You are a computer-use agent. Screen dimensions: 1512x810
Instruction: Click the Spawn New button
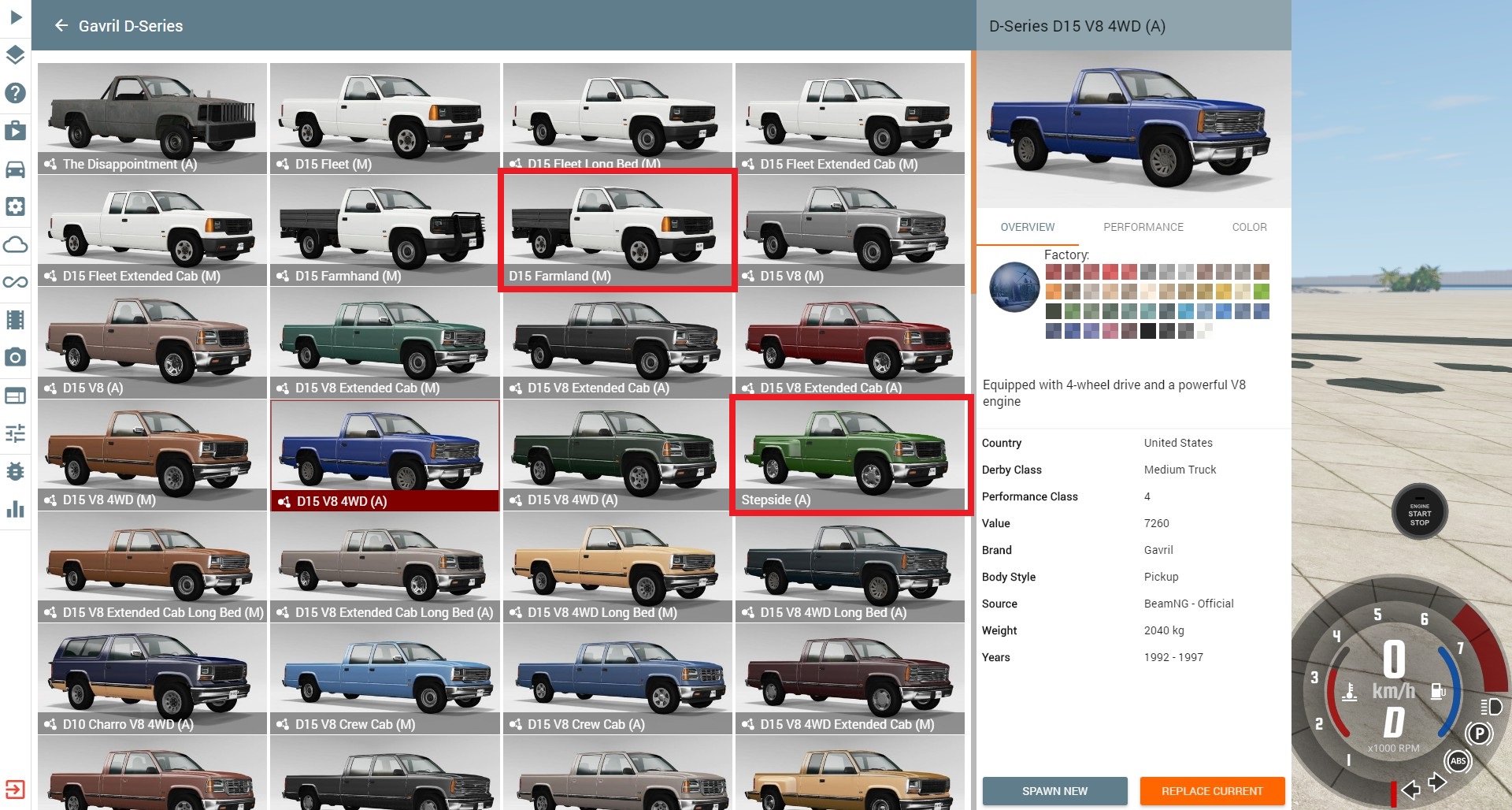1054,791
